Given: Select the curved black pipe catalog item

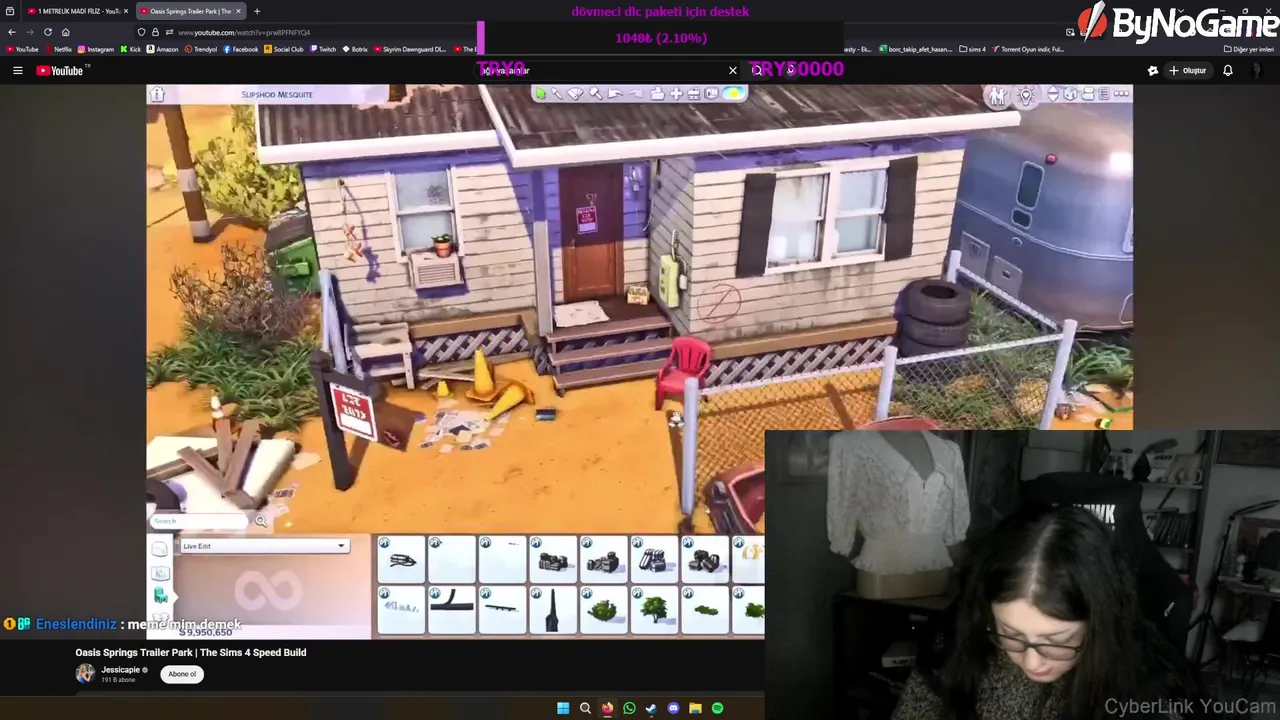Looking at the screenshot, I should 452,610.
